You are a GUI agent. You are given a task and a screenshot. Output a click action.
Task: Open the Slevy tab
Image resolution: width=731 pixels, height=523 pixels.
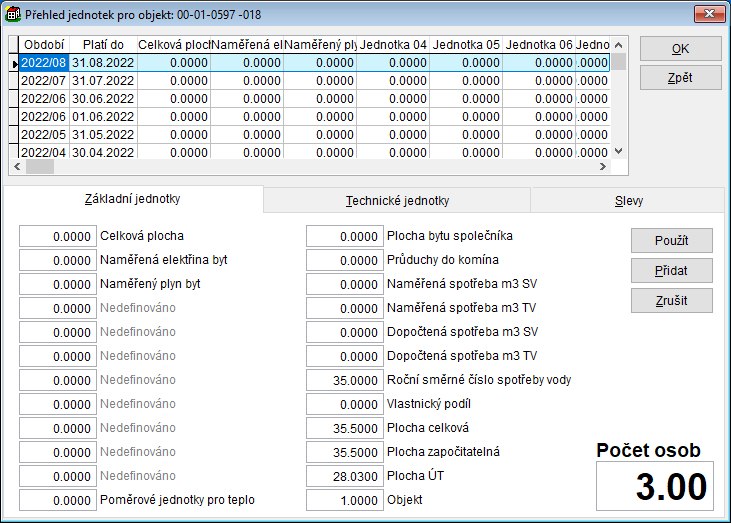tap(628, 200)
